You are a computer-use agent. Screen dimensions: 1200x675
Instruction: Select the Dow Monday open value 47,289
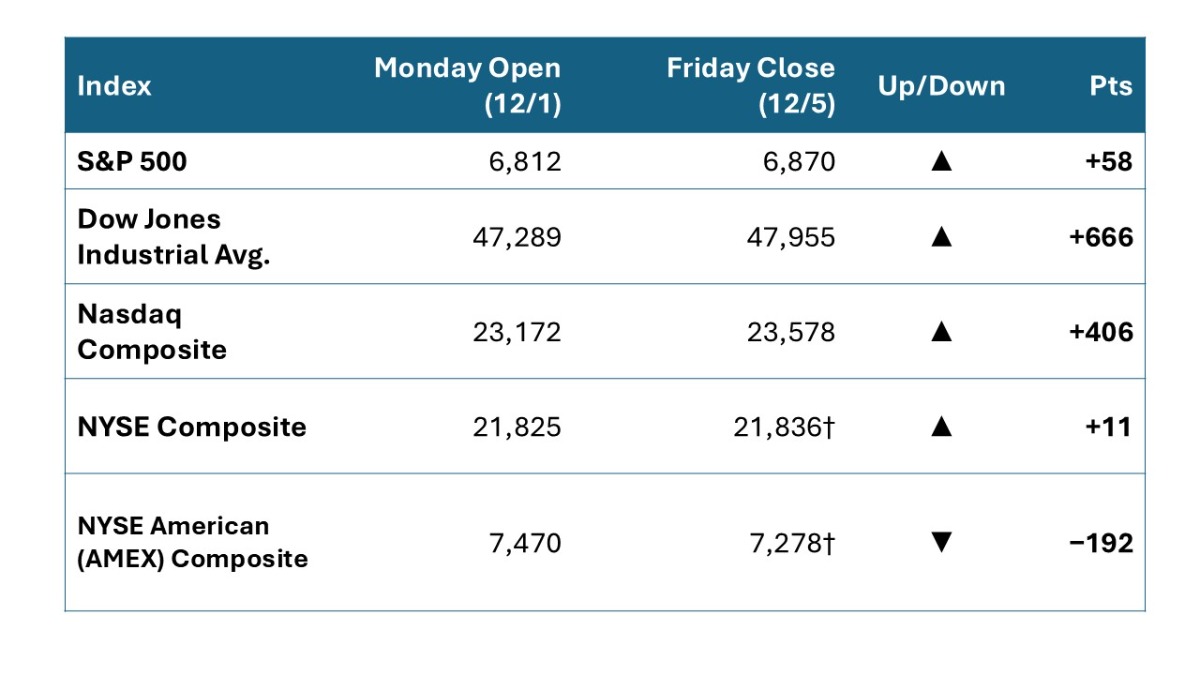tap(517, 237)
